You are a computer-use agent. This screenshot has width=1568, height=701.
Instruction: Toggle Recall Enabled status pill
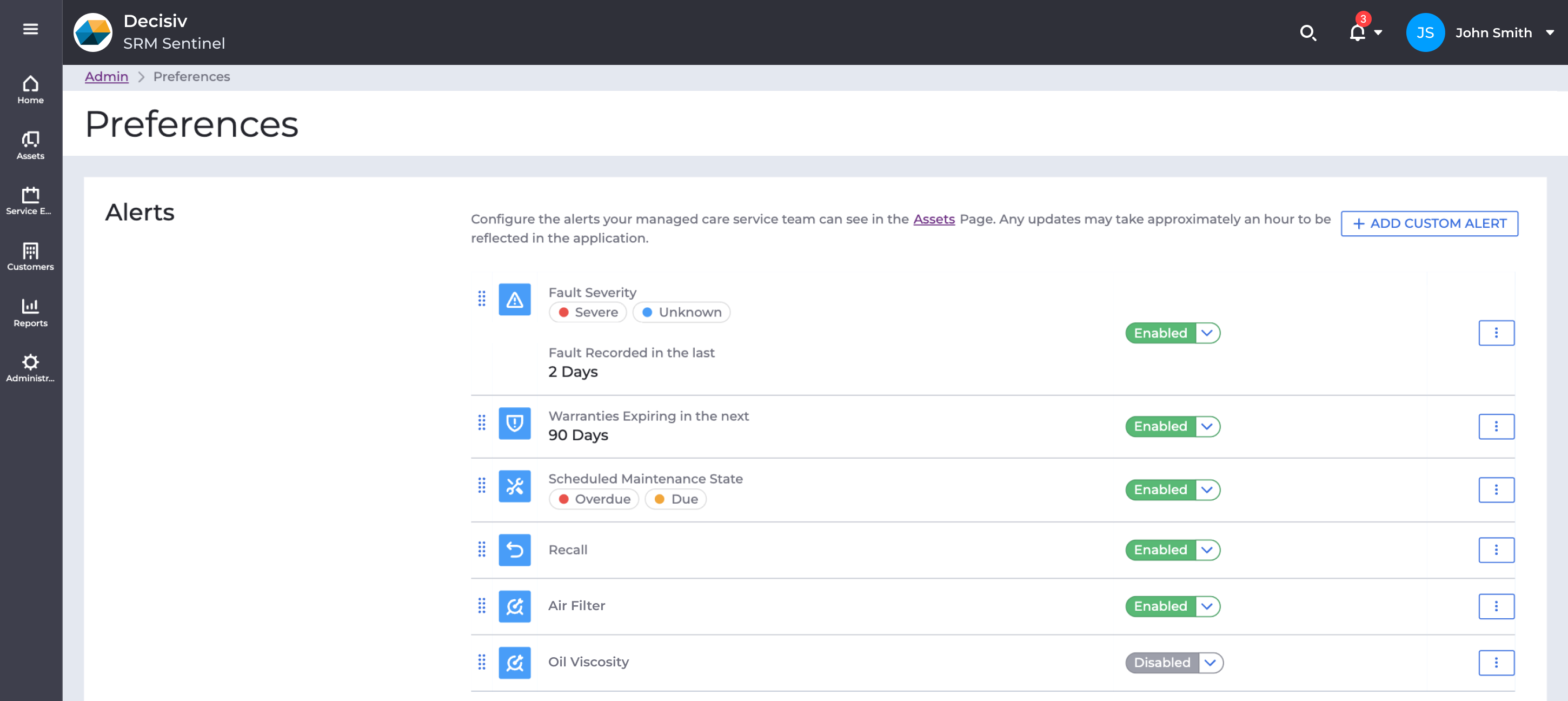1160,550
